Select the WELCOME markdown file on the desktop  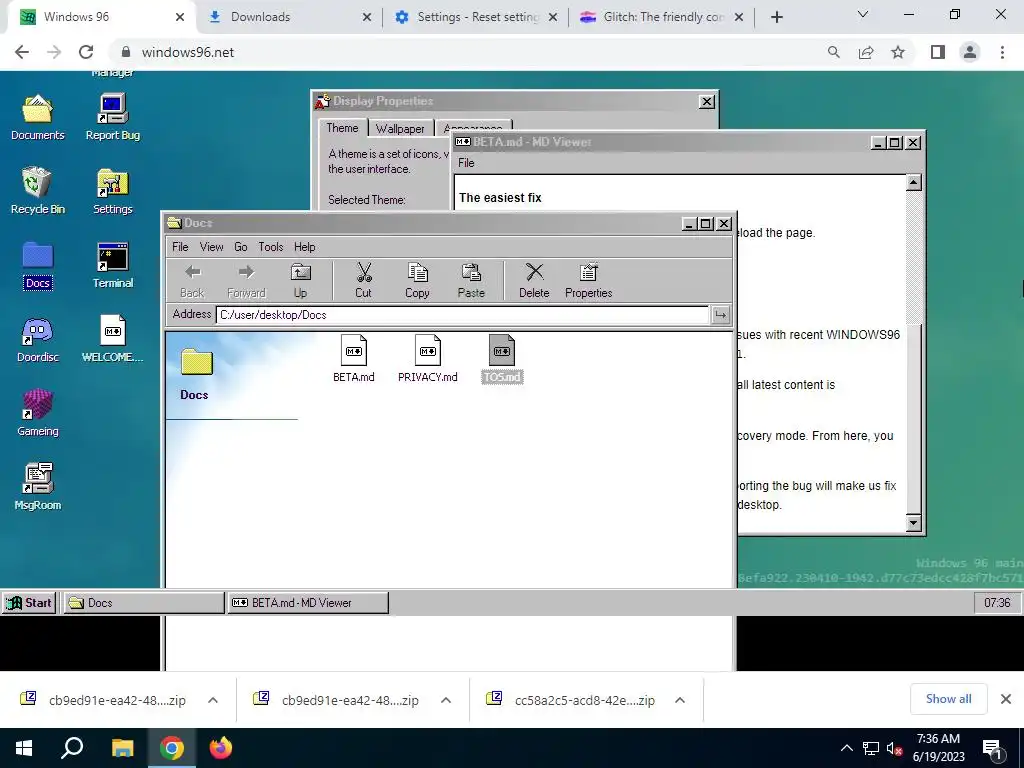coord(112,340)
